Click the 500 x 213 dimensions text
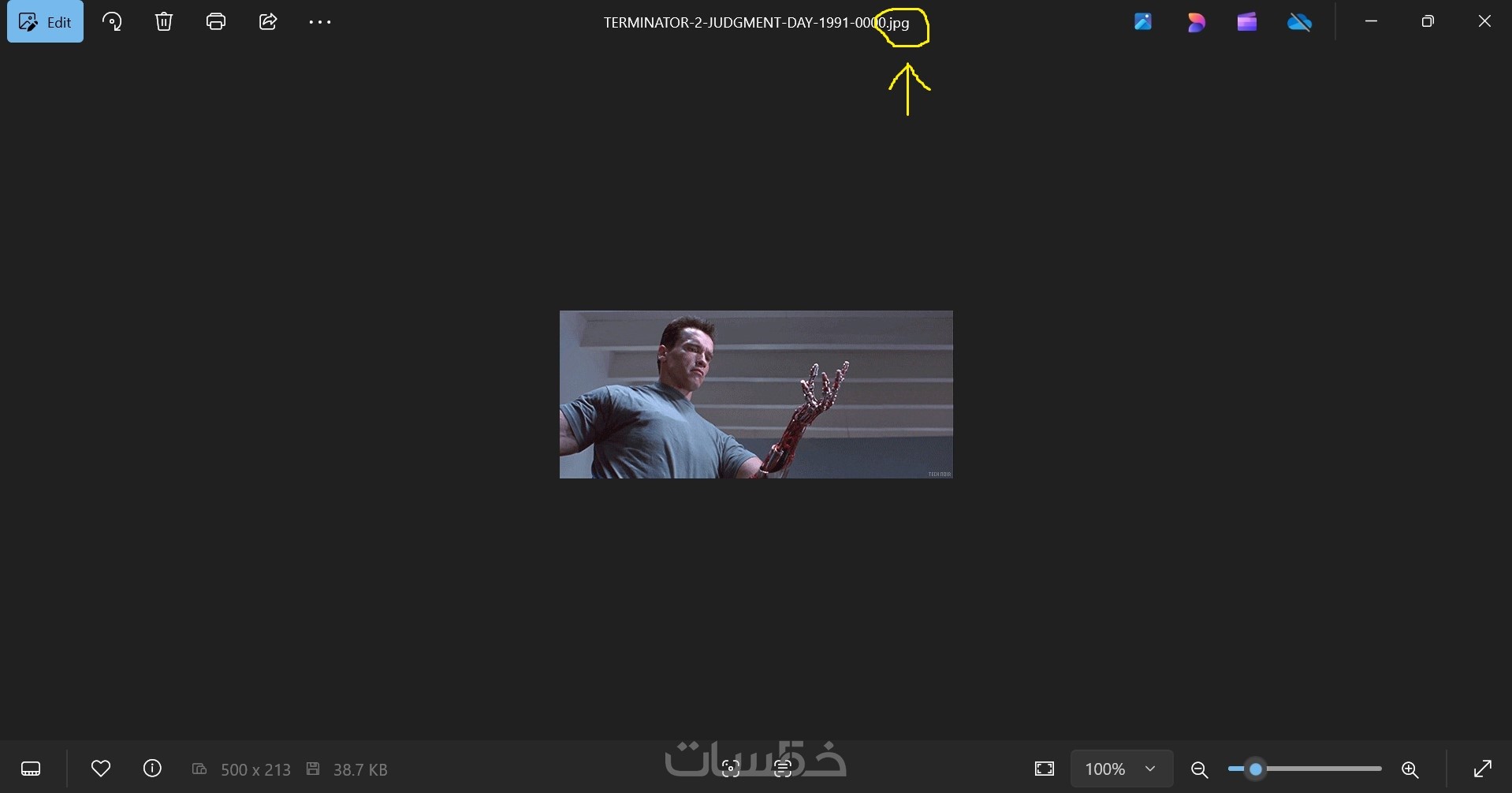The image size is (1512, 793). (256, 769)
